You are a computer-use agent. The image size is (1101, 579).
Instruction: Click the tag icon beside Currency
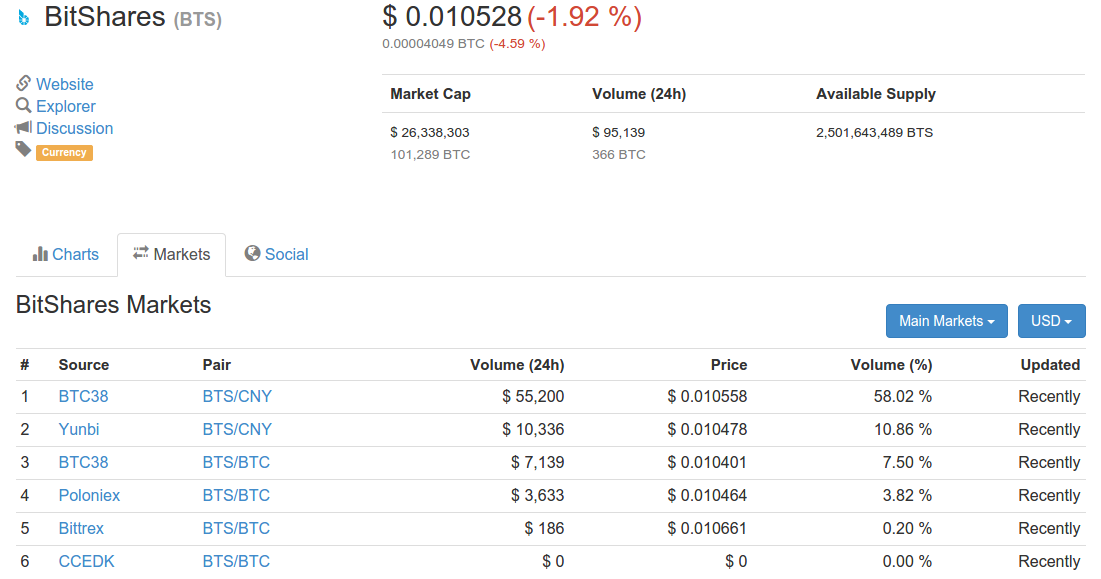tap(23, 149)
